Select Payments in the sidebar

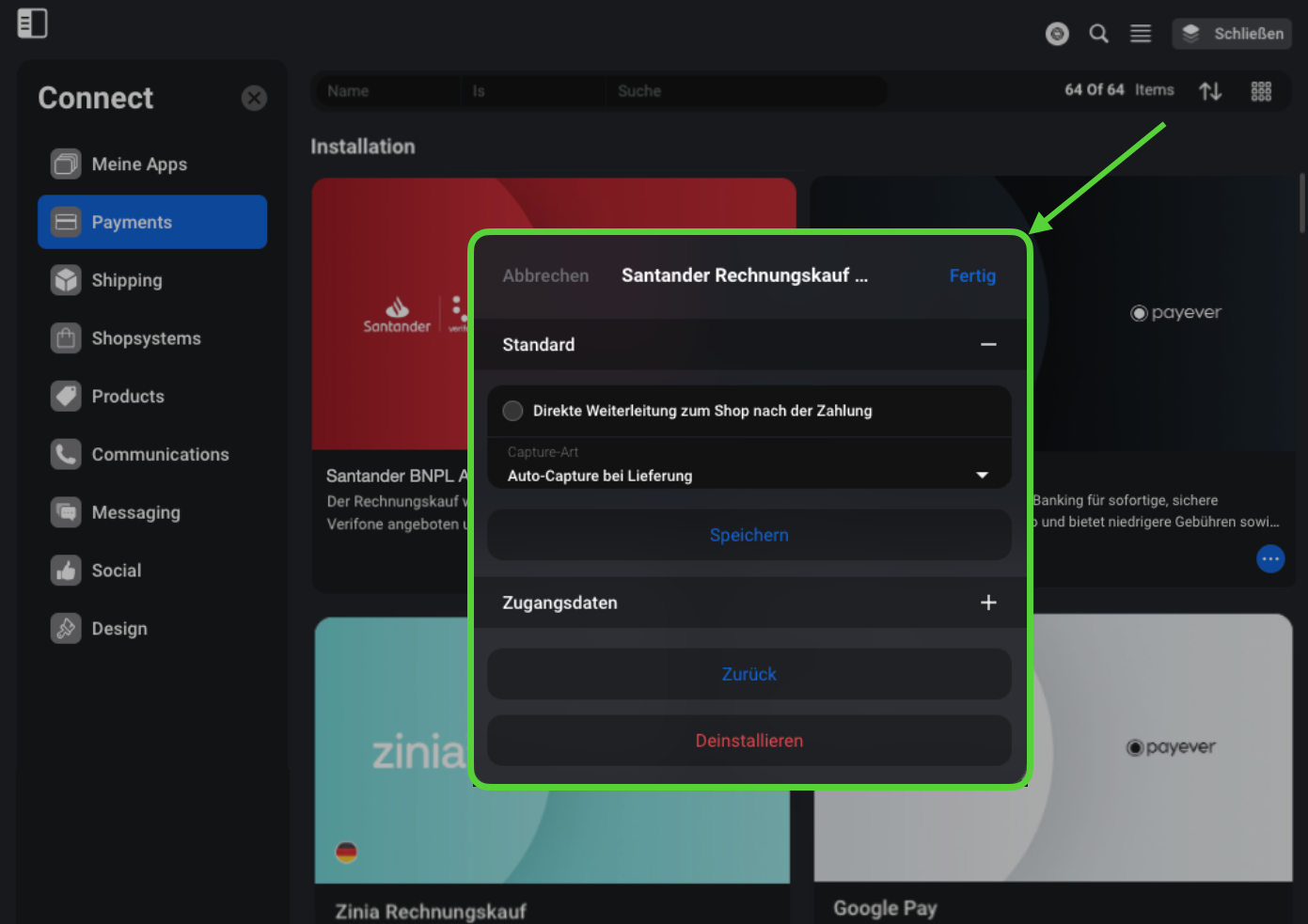tap(152, 222)
